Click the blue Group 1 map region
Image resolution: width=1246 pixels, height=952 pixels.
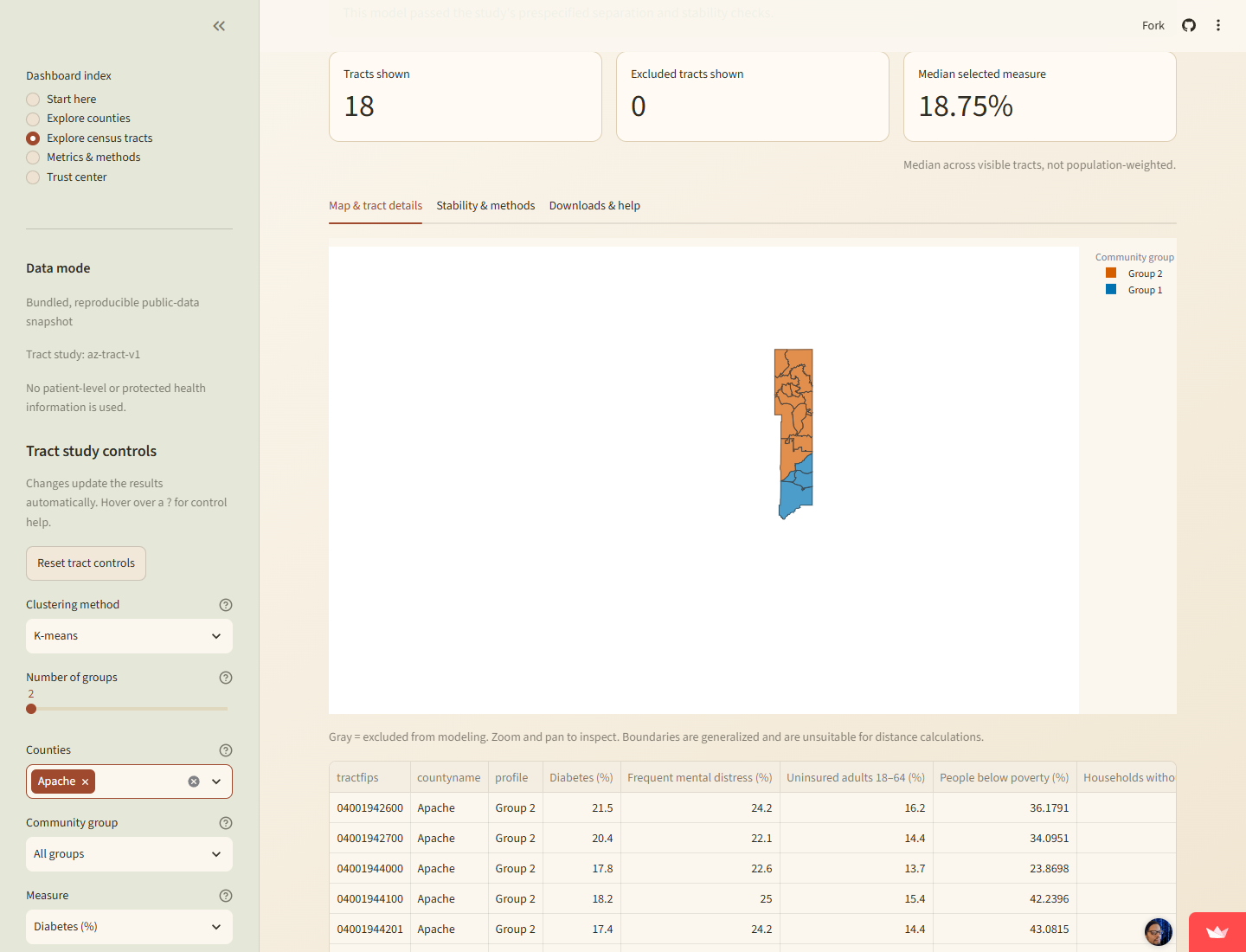coord(794,497)
